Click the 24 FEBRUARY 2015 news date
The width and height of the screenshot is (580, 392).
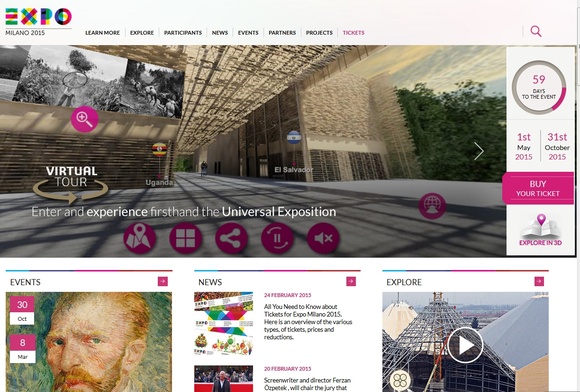[287, 295]
